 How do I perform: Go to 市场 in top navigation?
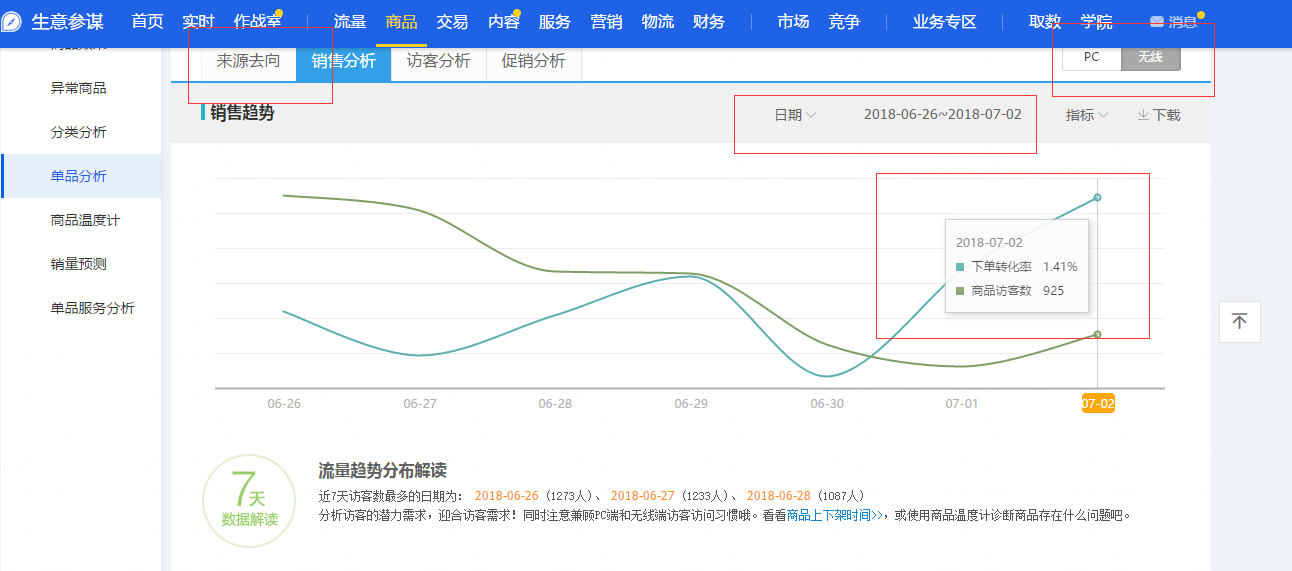pyautogui.click(x=793, y=22)
